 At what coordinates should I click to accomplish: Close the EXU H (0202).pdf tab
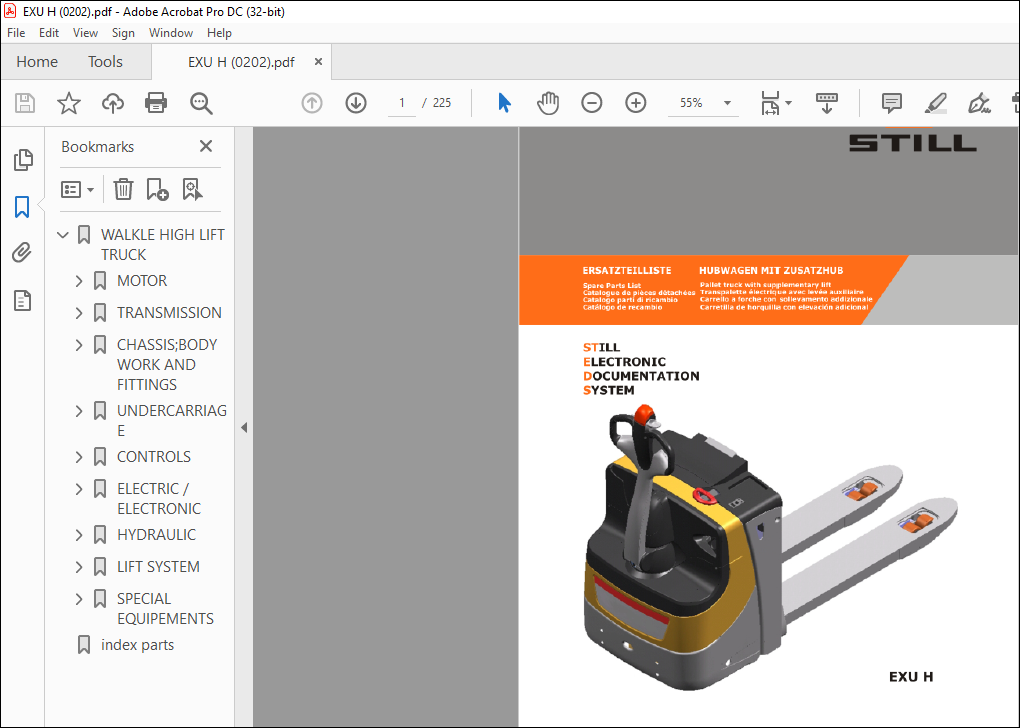coord(318,61)
